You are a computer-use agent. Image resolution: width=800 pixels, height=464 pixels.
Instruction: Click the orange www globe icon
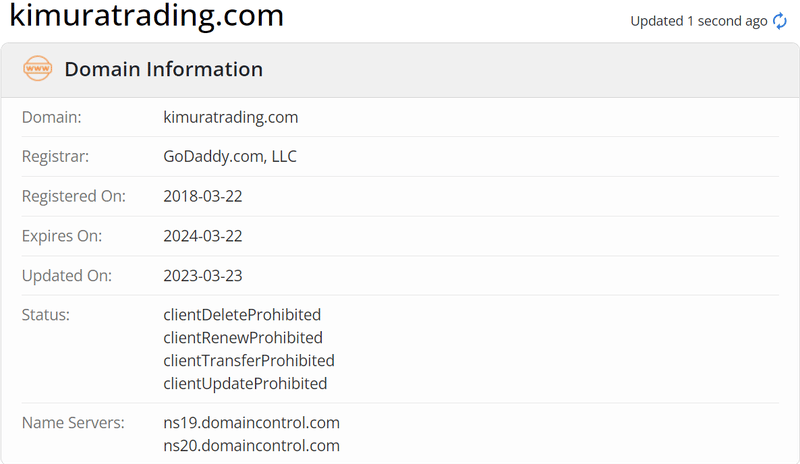[37, 68]
